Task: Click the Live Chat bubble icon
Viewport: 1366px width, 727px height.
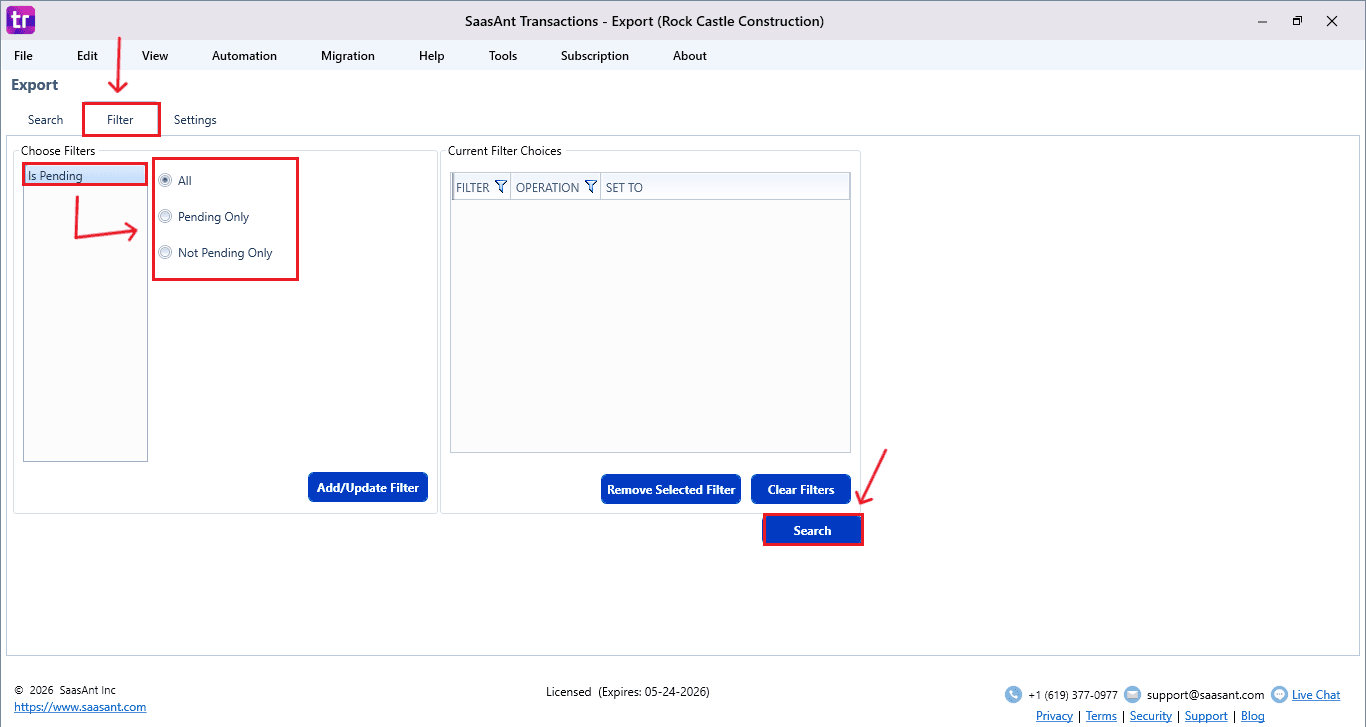Action: click(x=1279, y=695)
